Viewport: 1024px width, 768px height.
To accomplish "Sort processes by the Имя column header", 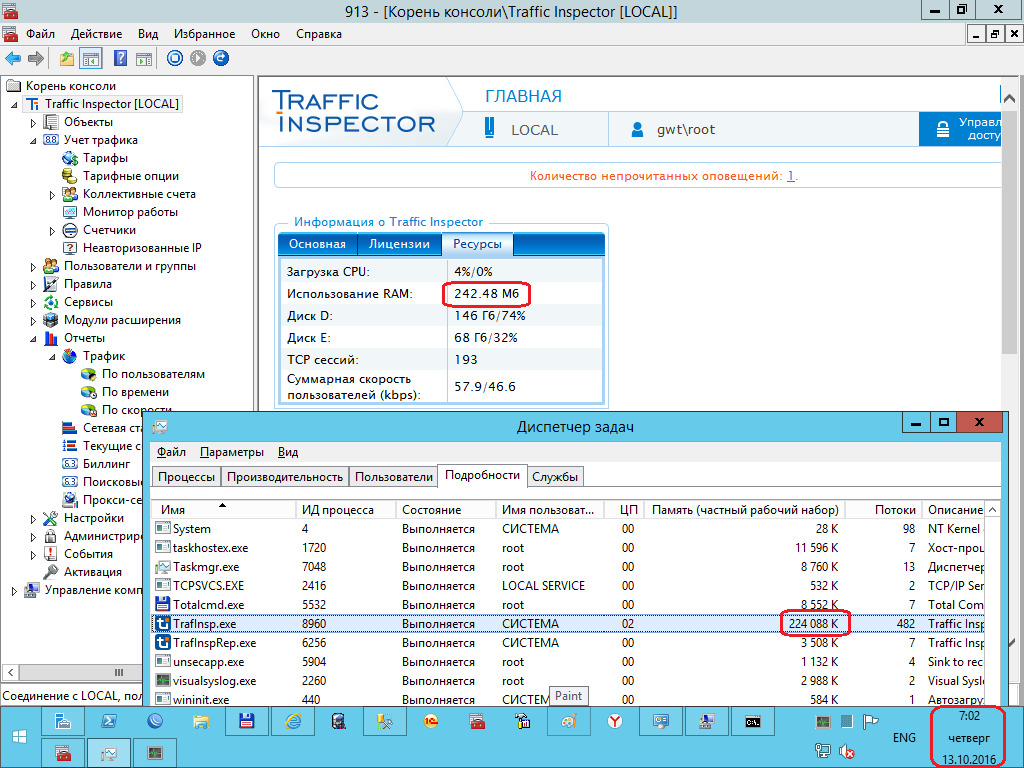I will [224, 510].
